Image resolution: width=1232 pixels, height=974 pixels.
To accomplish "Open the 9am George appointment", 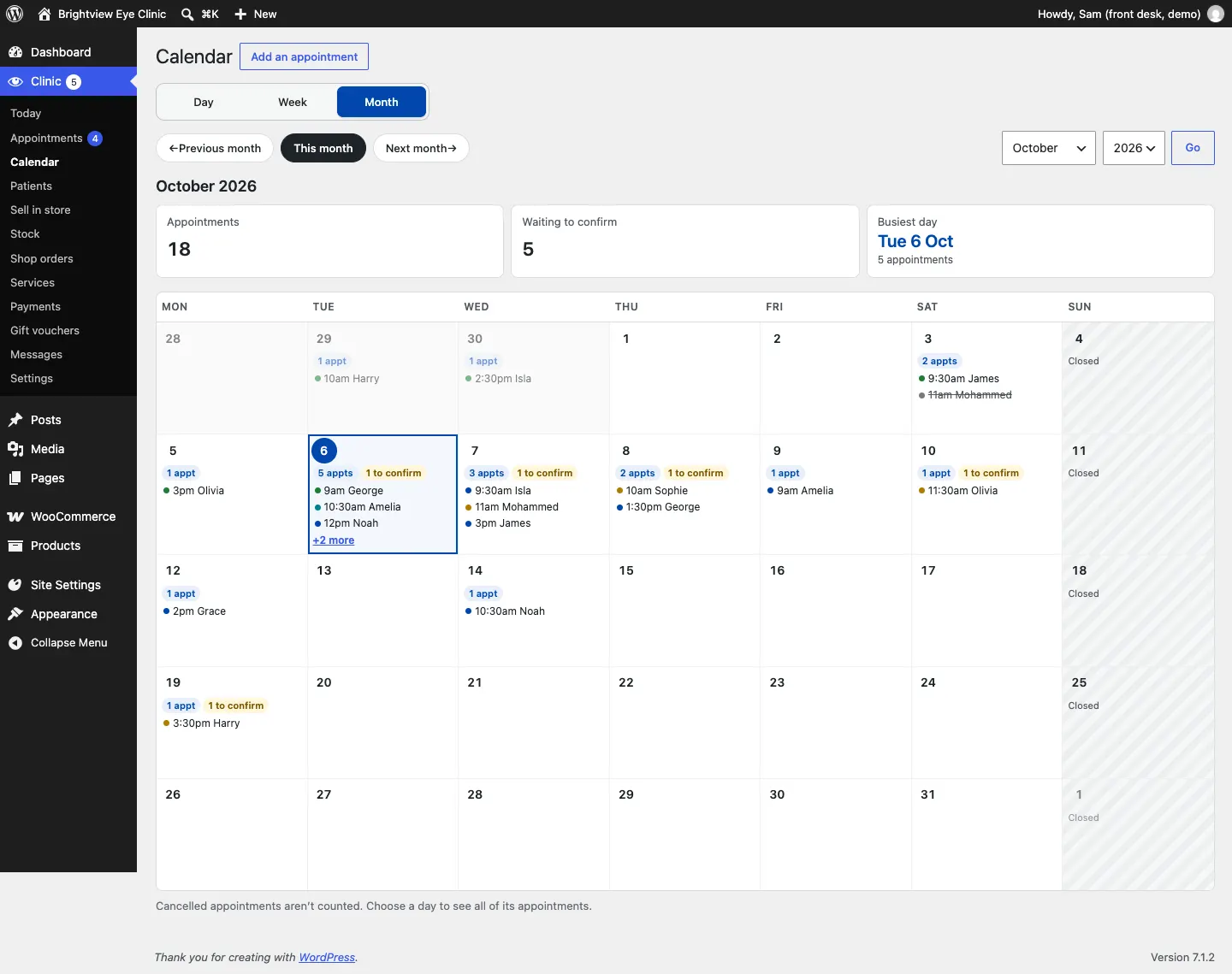I will click(x=349, y=491).
